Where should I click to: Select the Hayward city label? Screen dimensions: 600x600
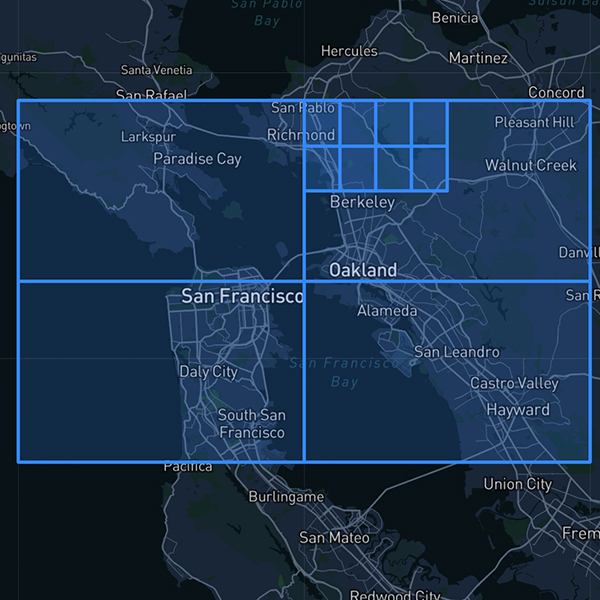517,410
